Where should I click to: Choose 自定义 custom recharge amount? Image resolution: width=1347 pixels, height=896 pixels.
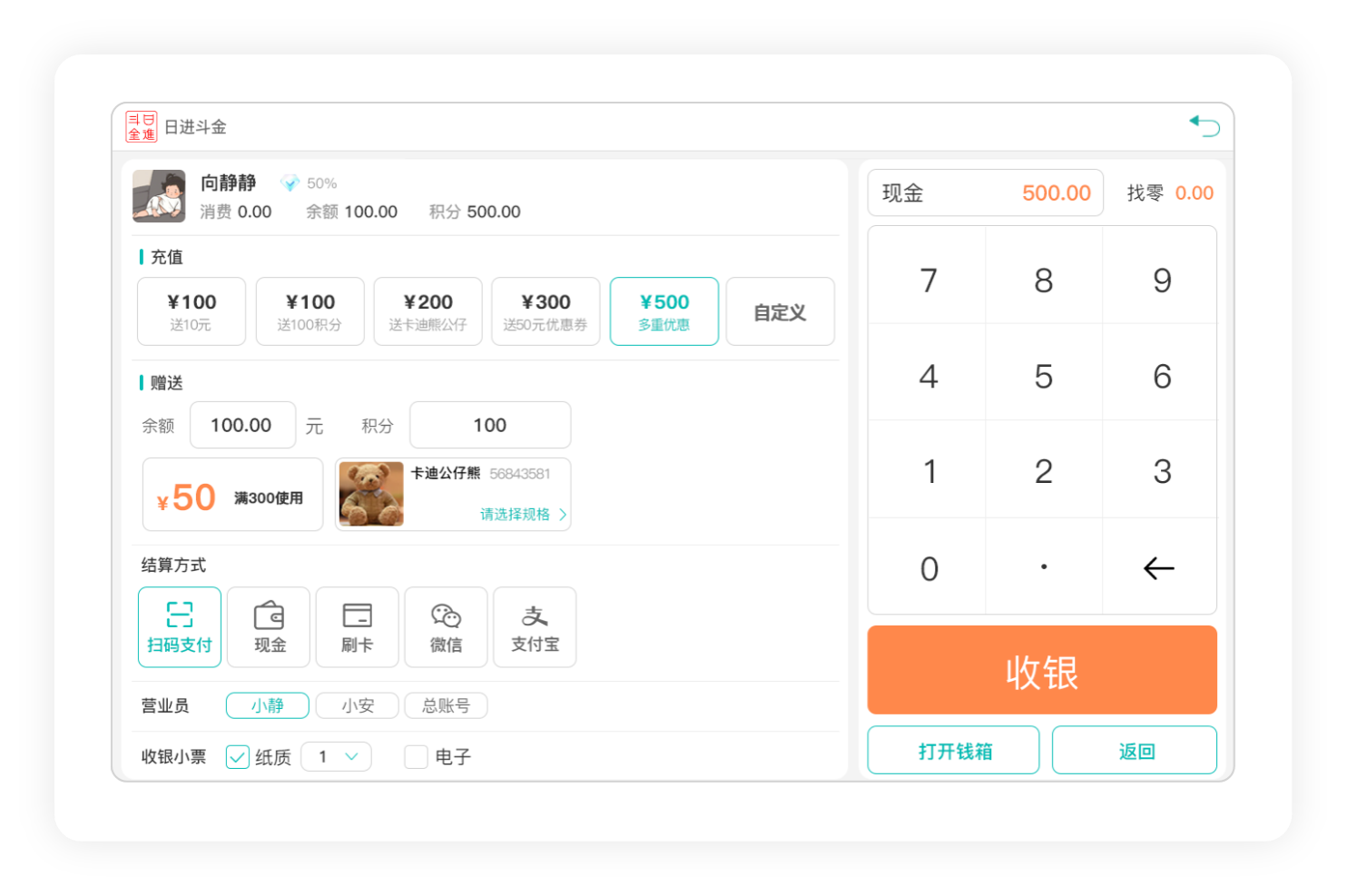pyautogui.click(x=781, y=311)
